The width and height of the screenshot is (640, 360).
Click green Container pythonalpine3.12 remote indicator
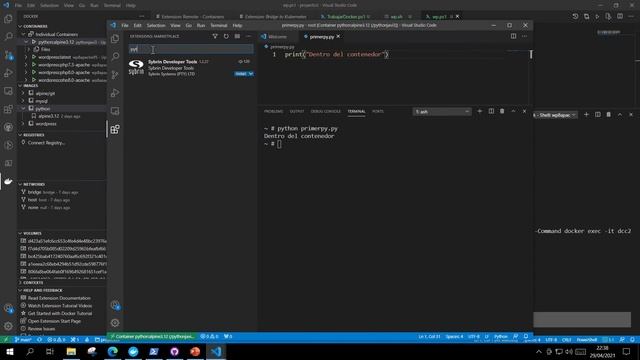point(152,336)
